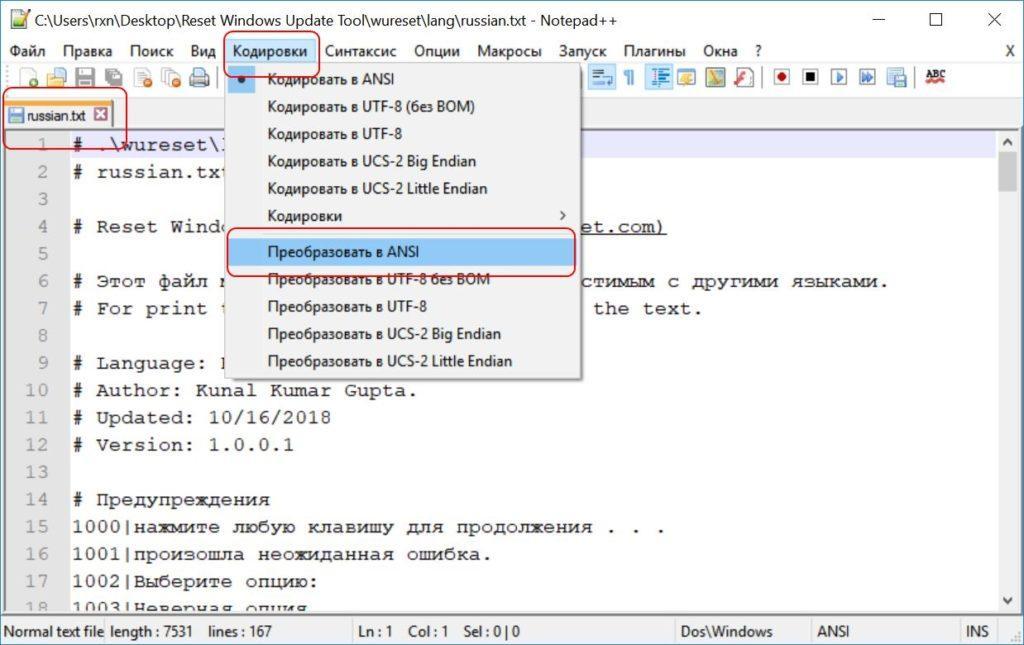1024x645 pixels.
Task: Start macro recording with red dot
Action: 781,77
